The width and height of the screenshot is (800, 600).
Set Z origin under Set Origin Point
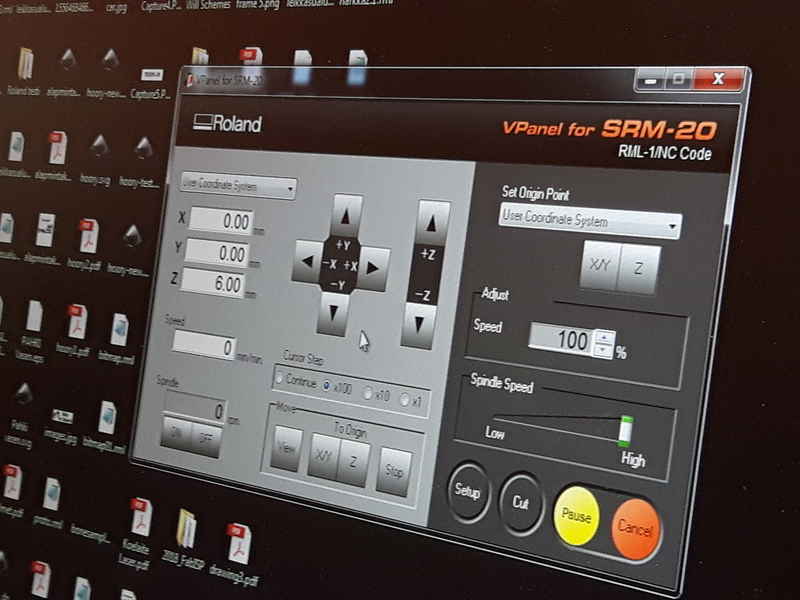(x=638, y=269)
